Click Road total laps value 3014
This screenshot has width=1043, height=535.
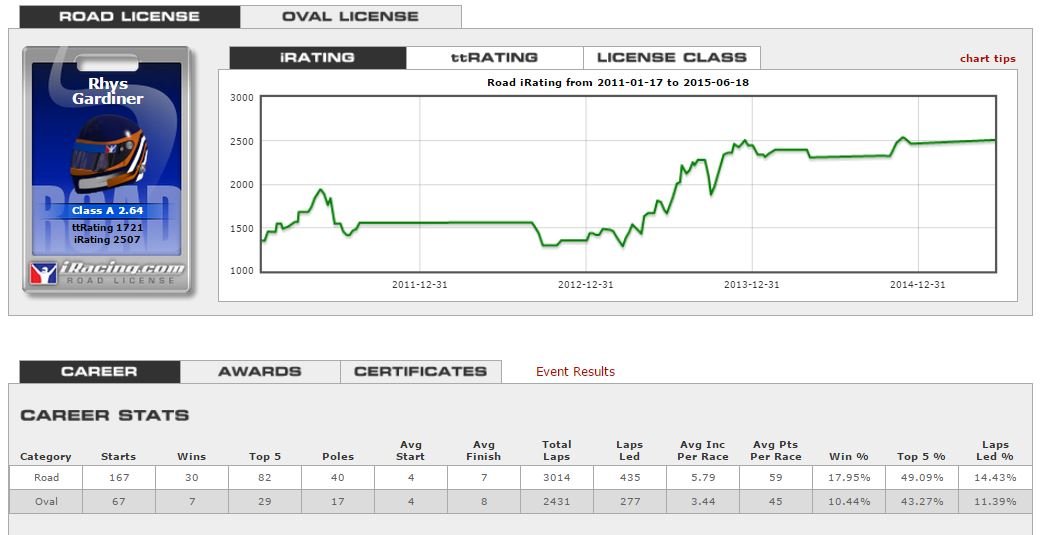pos(557,478)
